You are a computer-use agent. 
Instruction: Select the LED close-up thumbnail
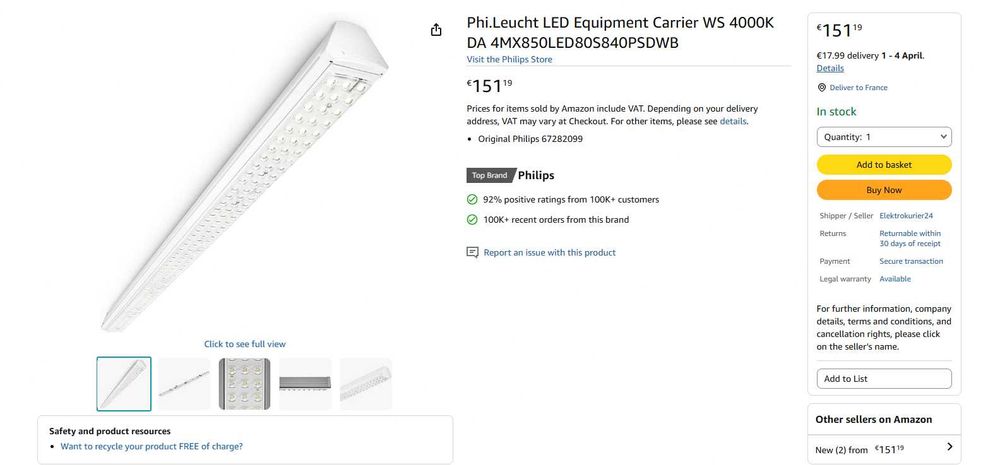244,384
